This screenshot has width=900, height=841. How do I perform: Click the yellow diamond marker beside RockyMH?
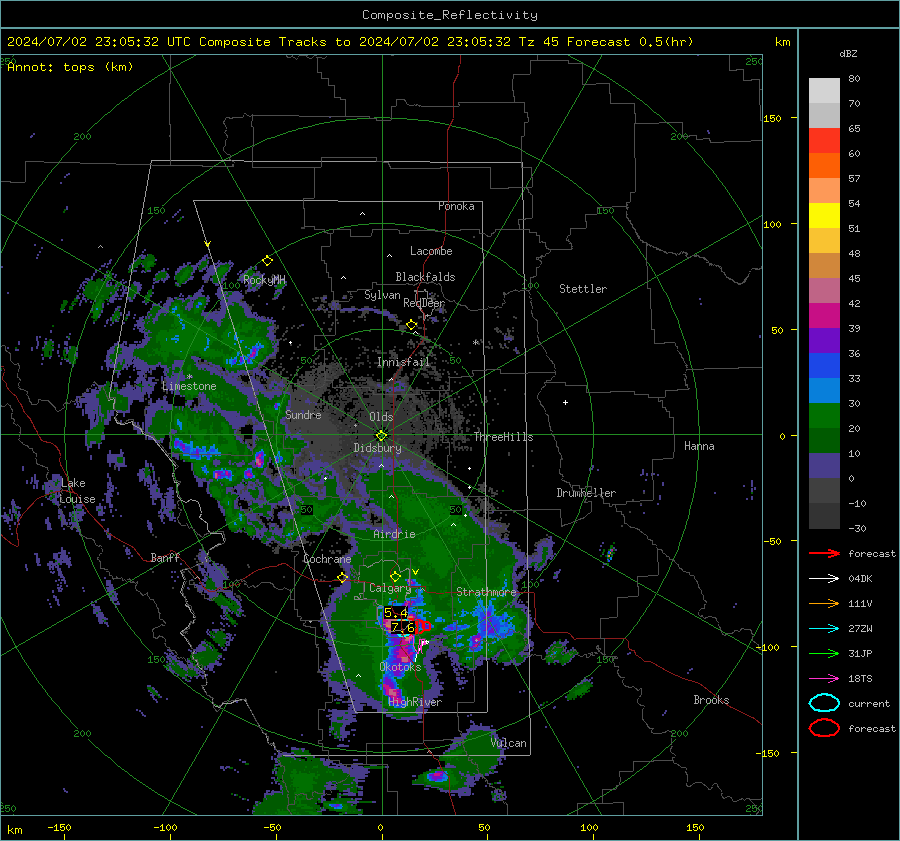tap(267, 261)
